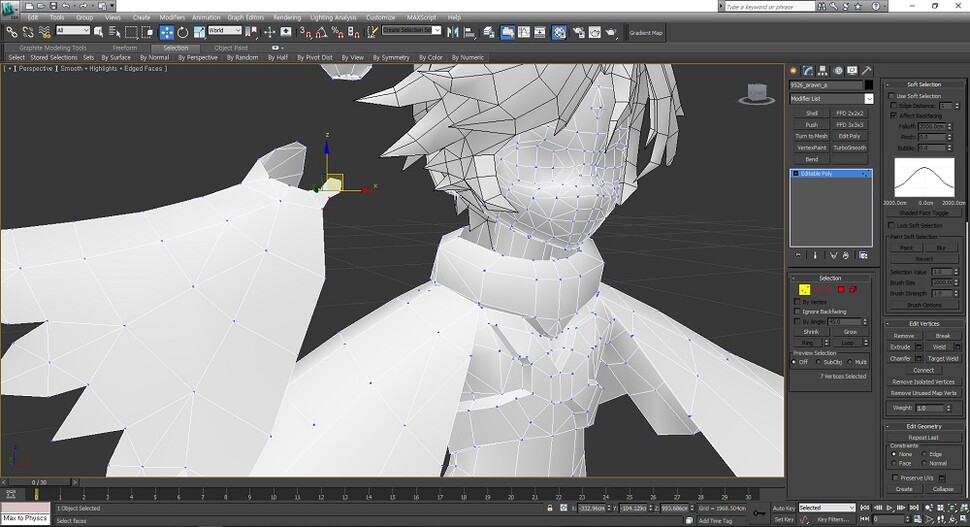Click the ViewCube in the viewport

[x=757, y=94]
